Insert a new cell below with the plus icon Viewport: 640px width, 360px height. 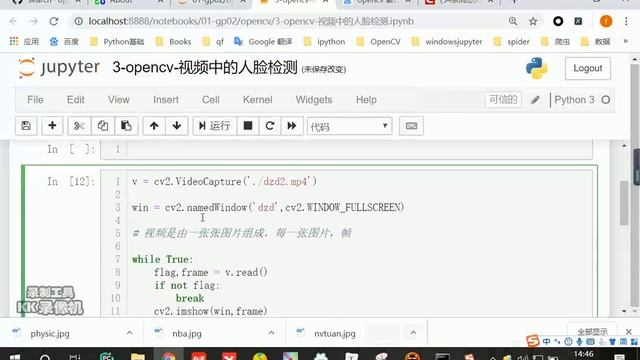tap(52, 126)
